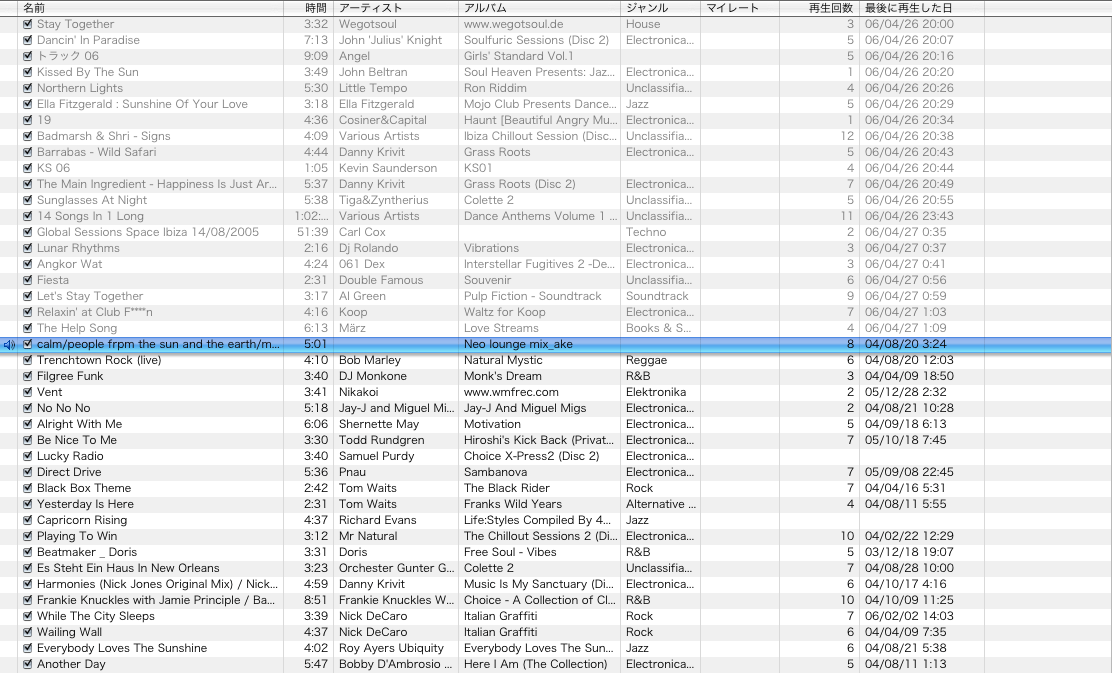This screenshot has height=673, width=1112.
Task: Click the album cell Pulp Fiction - Soundtrack
Action: click(x=533, y=296)
